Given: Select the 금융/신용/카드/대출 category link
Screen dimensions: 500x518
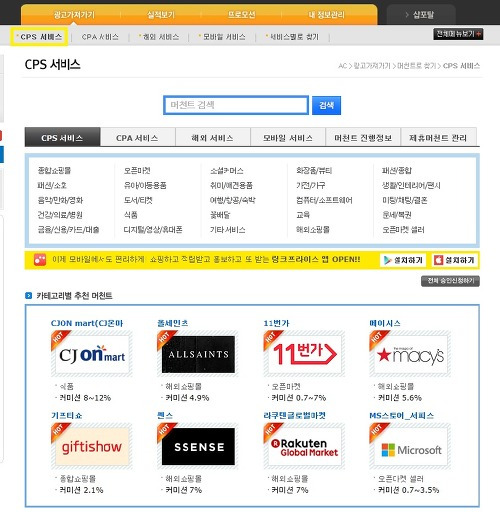Looking at the screenshot, I should click(68, 230).
